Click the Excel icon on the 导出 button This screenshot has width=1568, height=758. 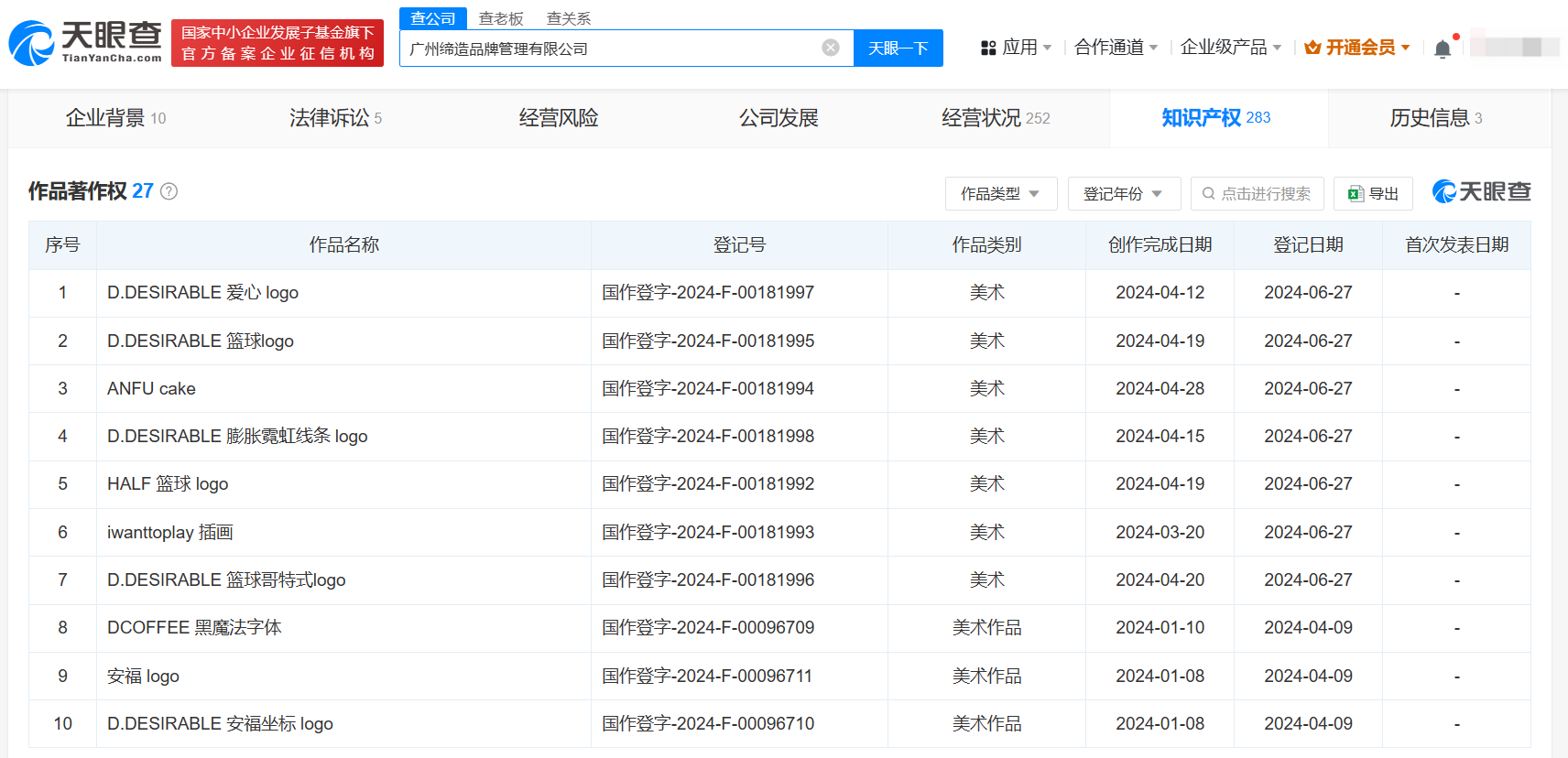1356,194
